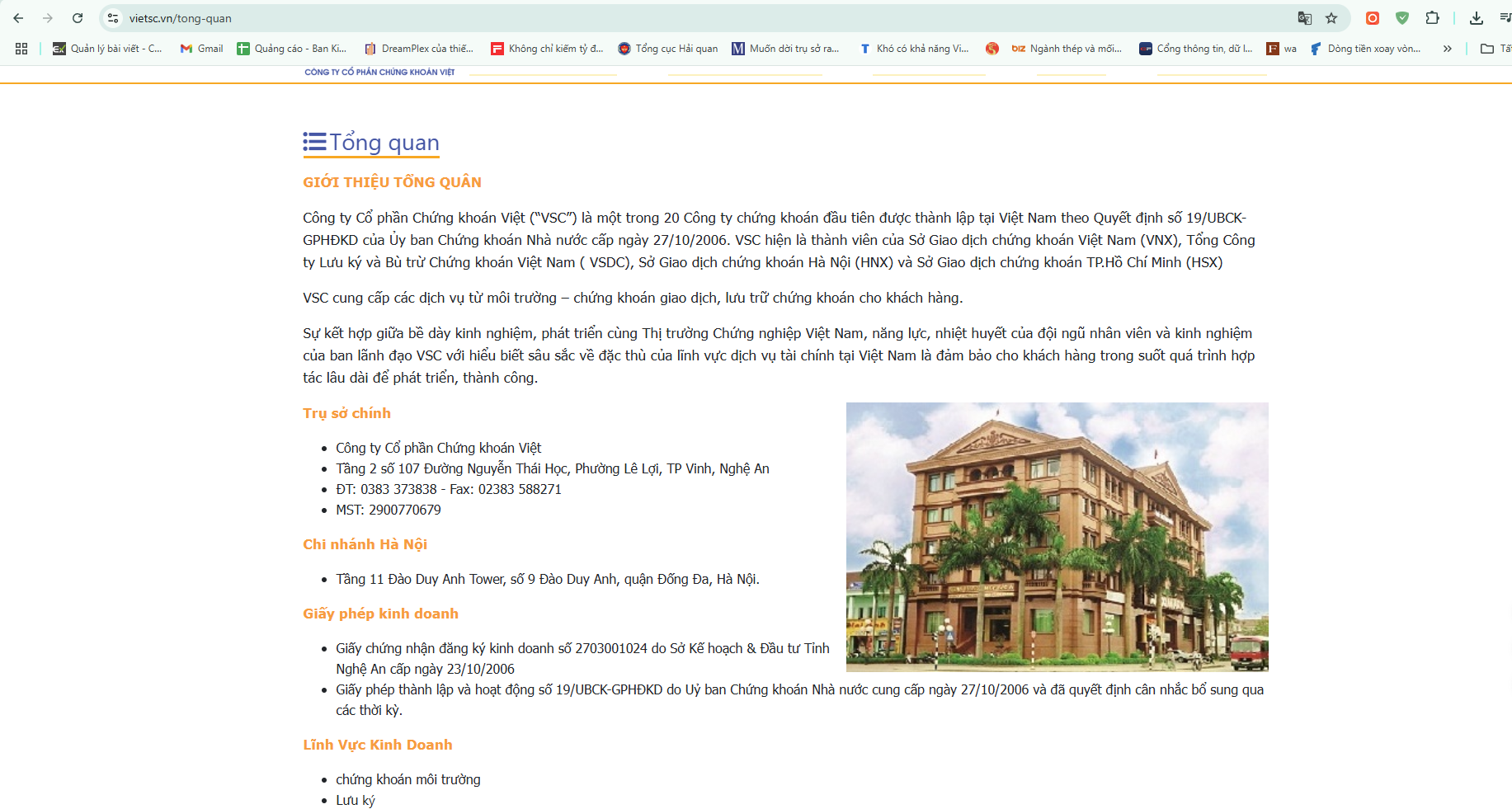Screen dimensions: 1512x809
Task: Open the Extensions puzzle piece menu
Action: tap(1432, 18)
